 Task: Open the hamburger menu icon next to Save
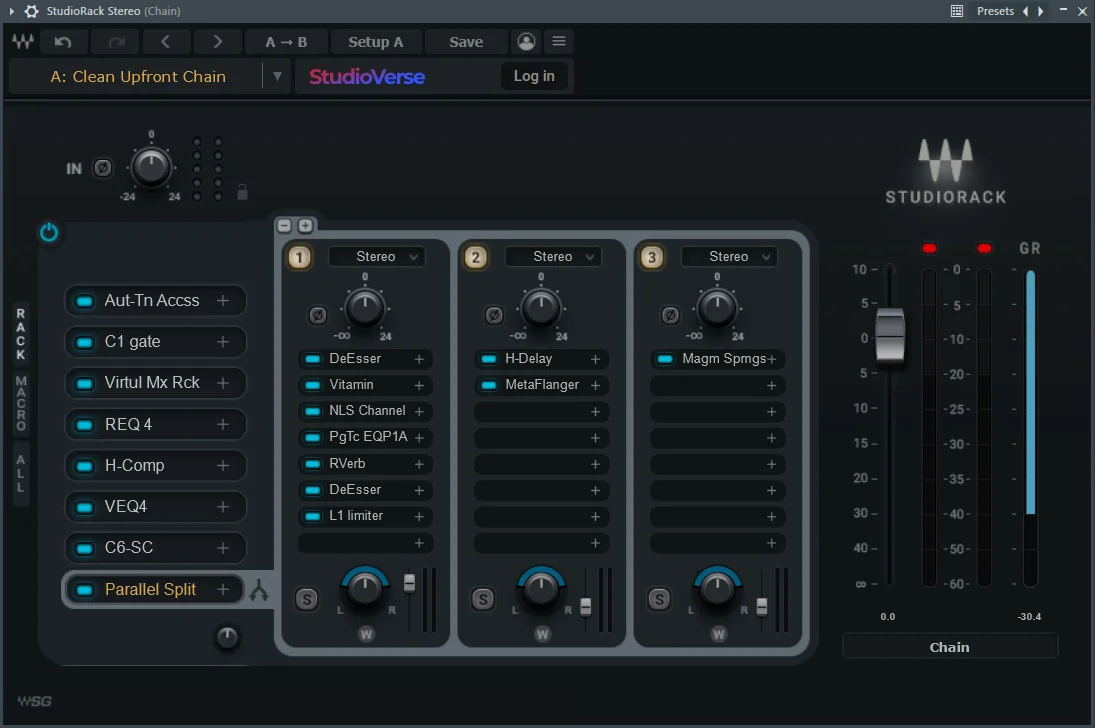(x=559, y=41)
